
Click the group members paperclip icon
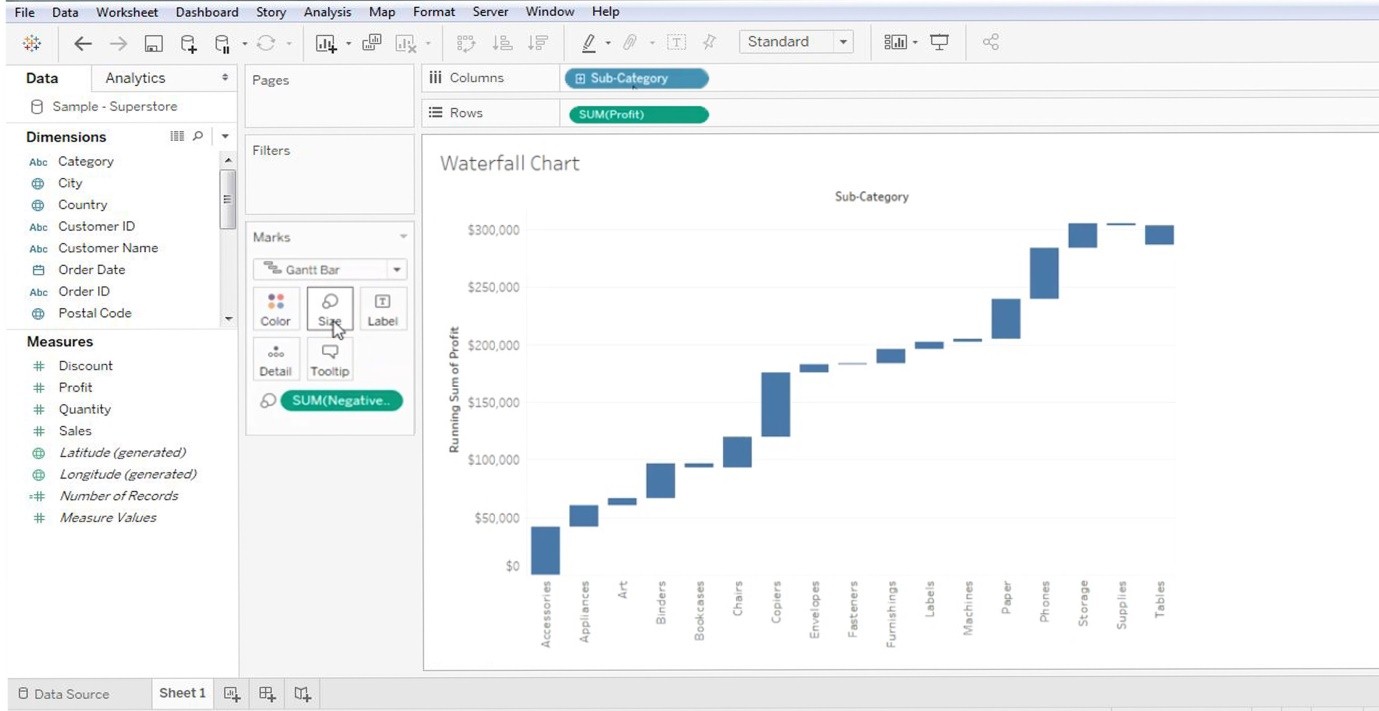pos(630,43)
